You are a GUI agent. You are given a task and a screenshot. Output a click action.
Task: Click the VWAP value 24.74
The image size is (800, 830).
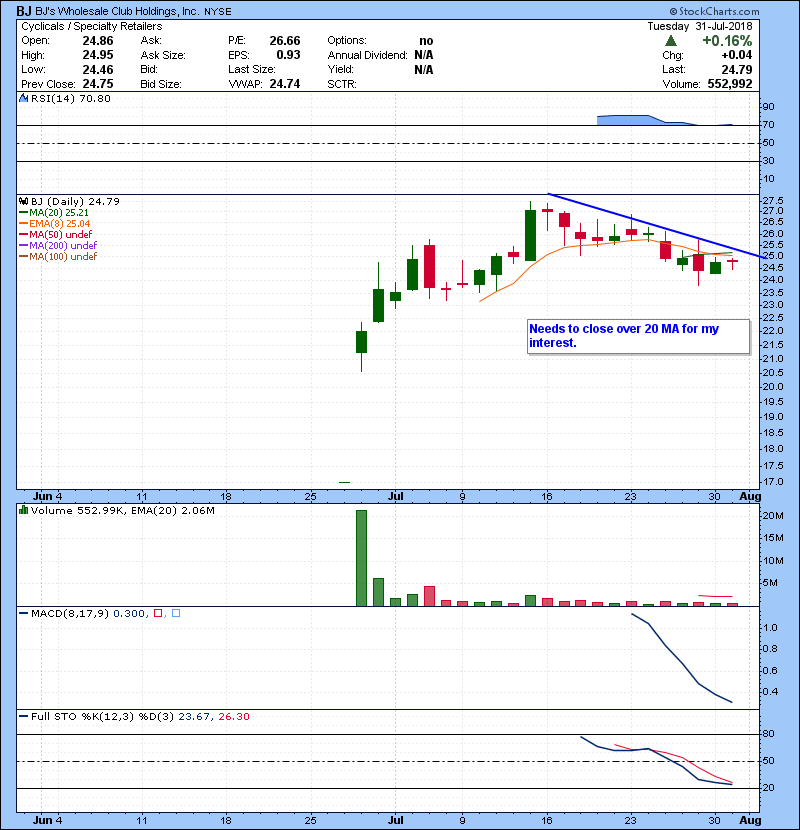[285, 84]
